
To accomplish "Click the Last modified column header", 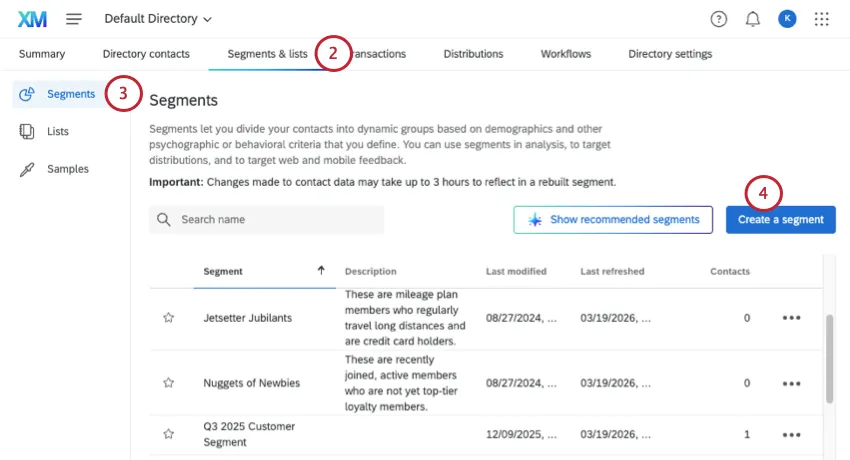I will [x=516, y=271].
